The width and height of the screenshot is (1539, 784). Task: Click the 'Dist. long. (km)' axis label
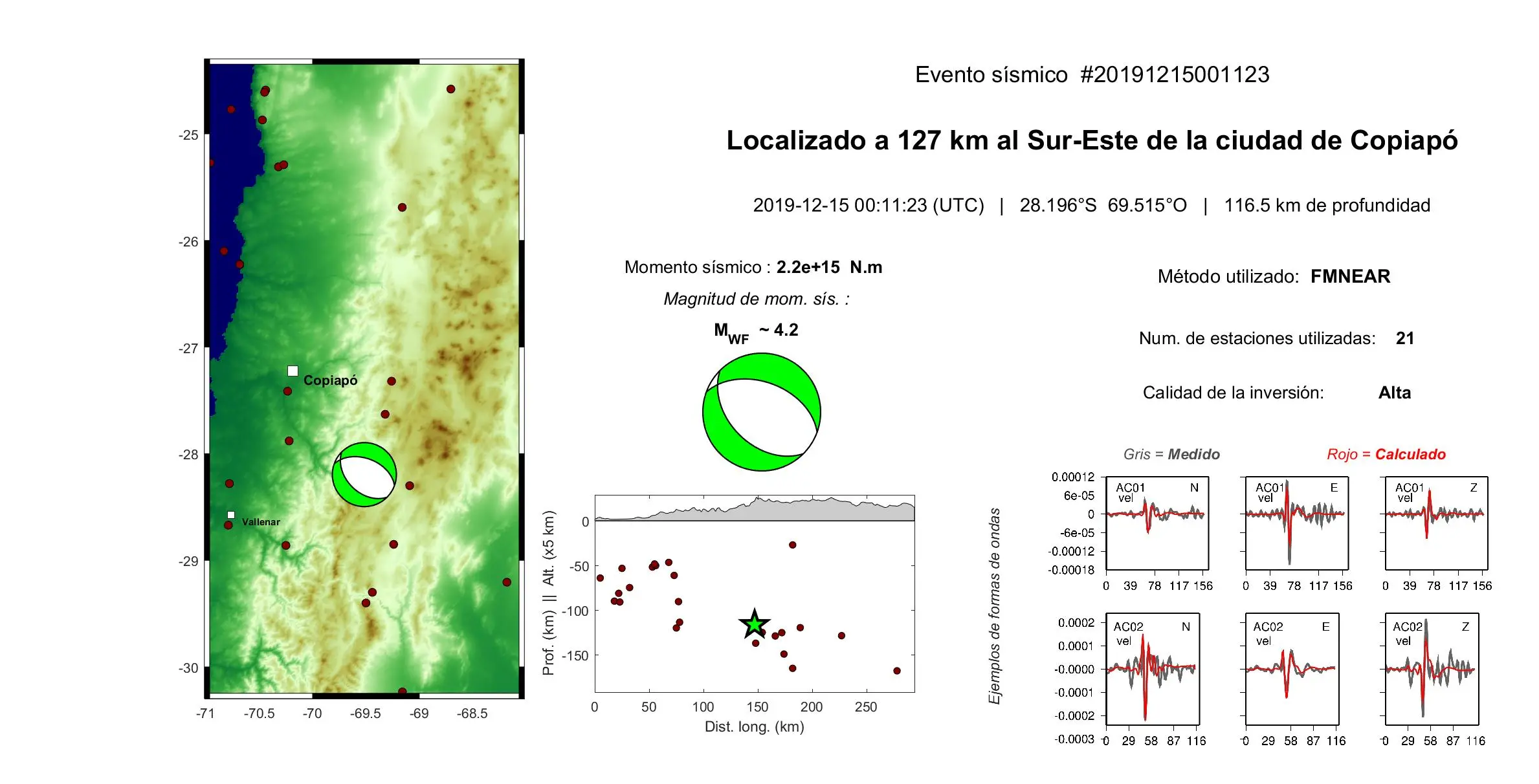coord(754,726)
